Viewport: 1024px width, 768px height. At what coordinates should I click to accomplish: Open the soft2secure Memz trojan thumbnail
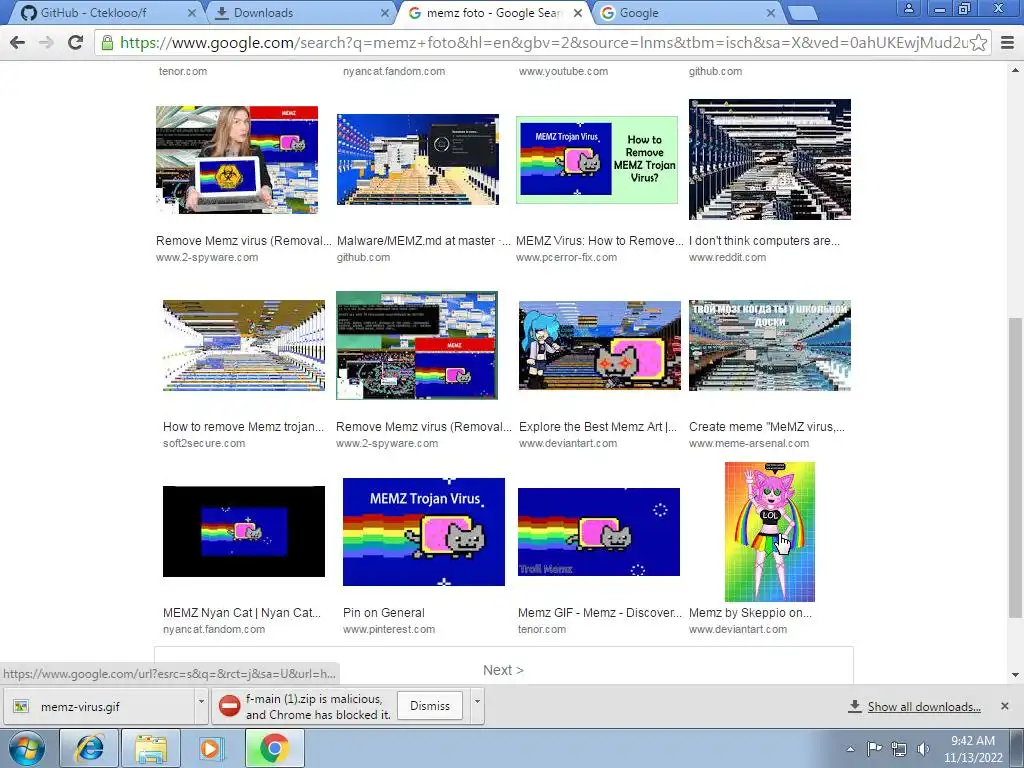pos(244,345)
